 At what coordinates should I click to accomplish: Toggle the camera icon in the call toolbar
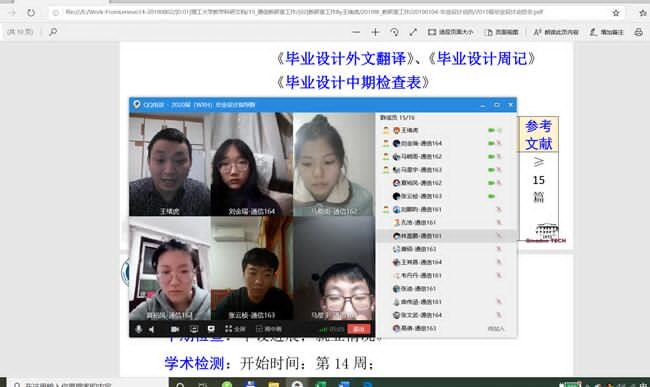point(175,329)
